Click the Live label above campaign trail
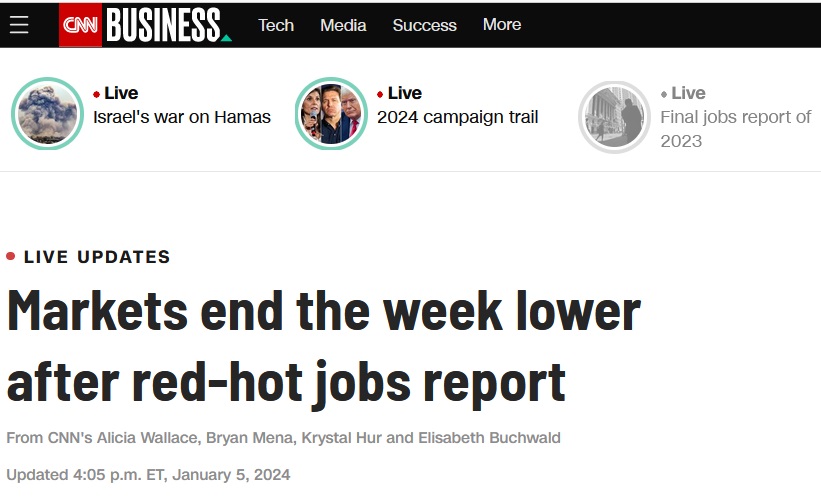 pyautogui.click(x=404, y=93)
